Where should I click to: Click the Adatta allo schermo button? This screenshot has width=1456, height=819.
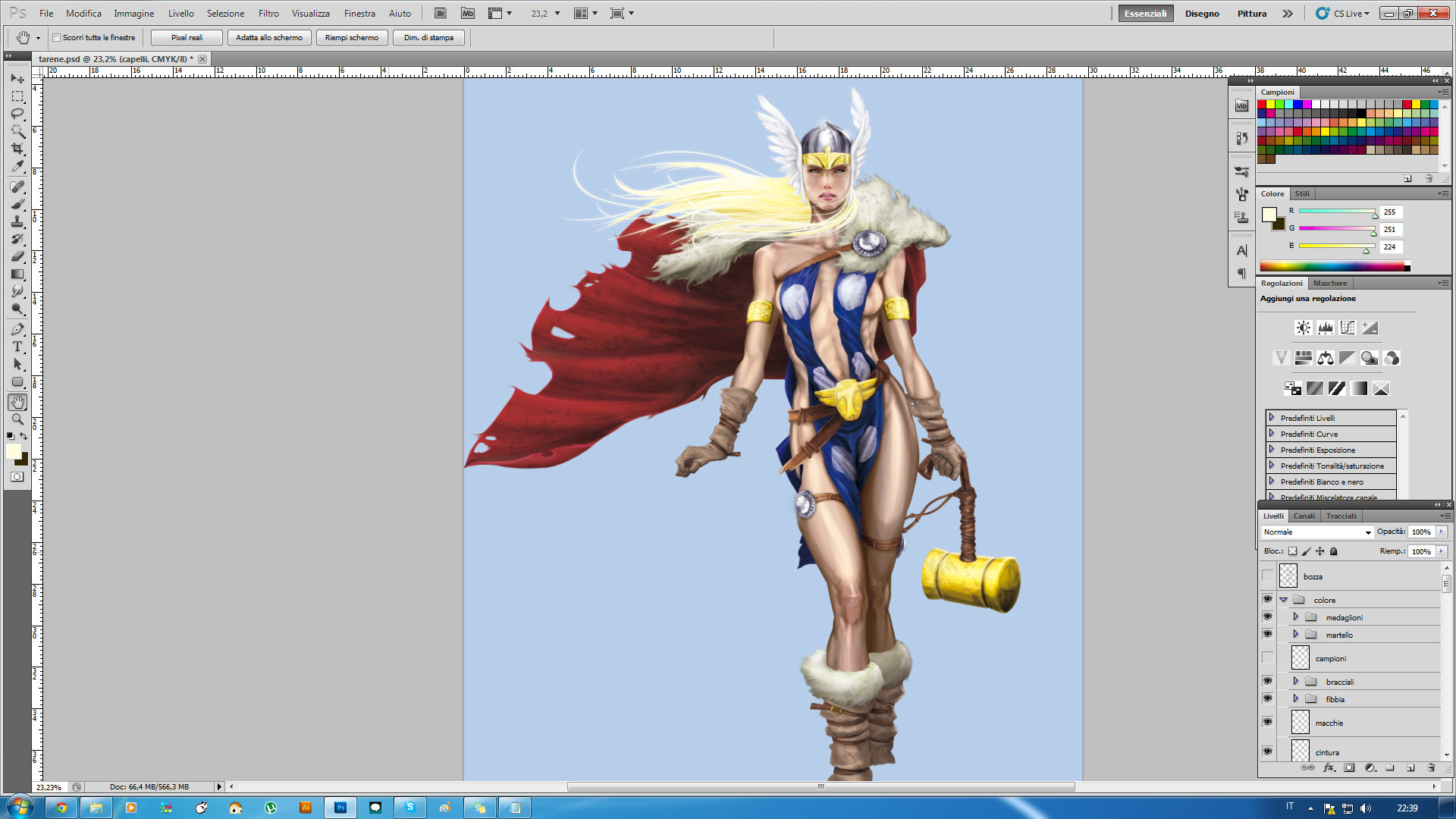pos(269,37)
